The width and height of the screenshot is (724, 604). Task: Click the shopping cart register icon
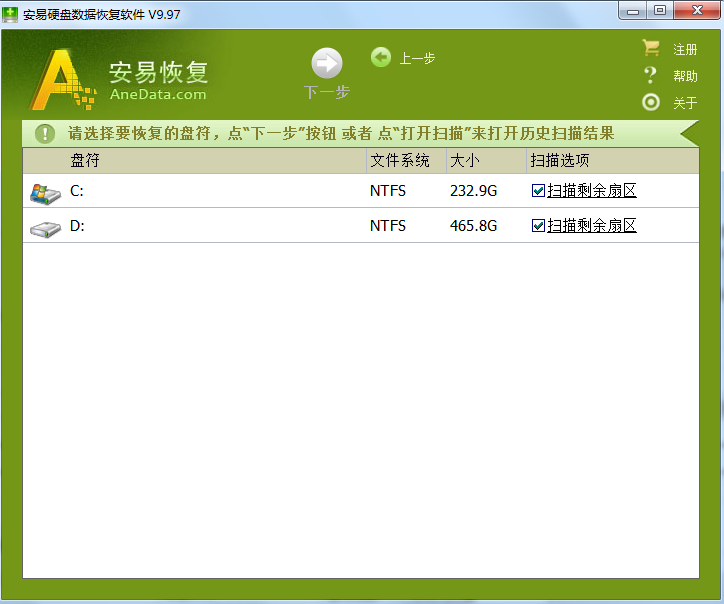point(651,48)
